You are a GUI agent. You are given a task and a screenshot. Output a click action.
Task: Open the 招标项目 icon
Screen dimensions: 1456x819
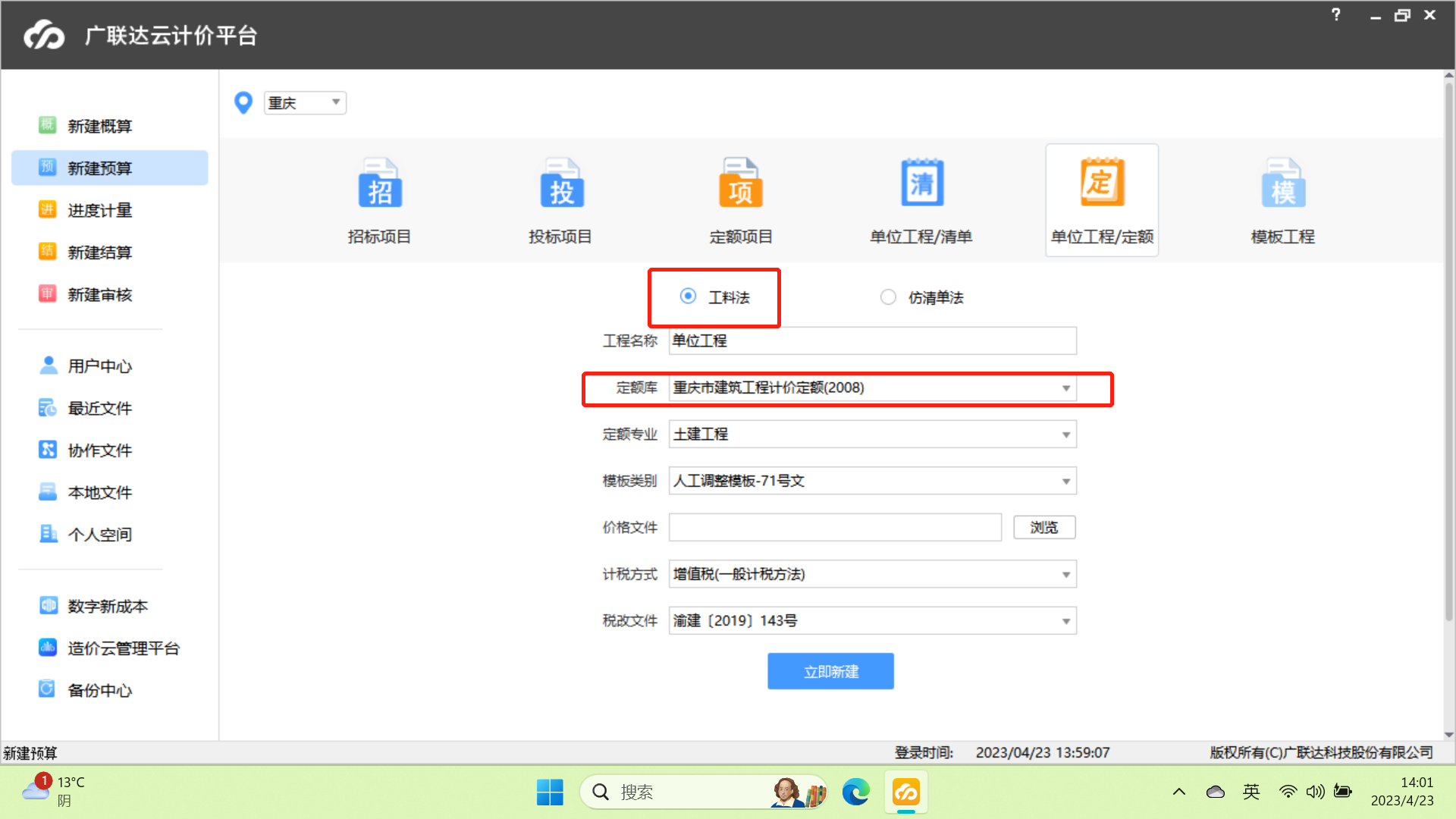coord(379,184)
